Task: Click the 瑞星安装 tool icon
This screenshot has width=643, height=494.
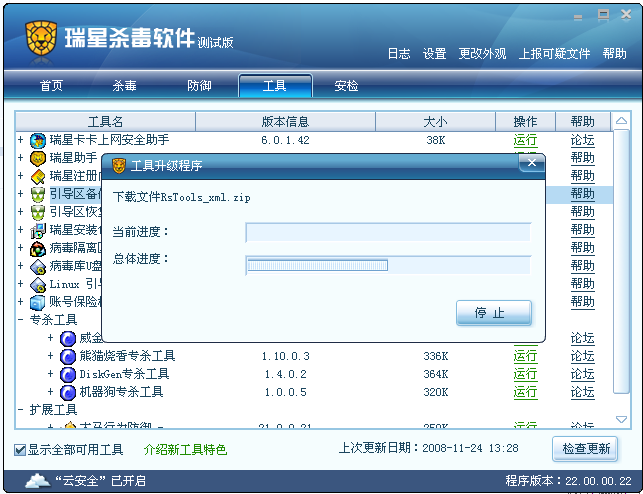Action: click(x=38, y=231)
